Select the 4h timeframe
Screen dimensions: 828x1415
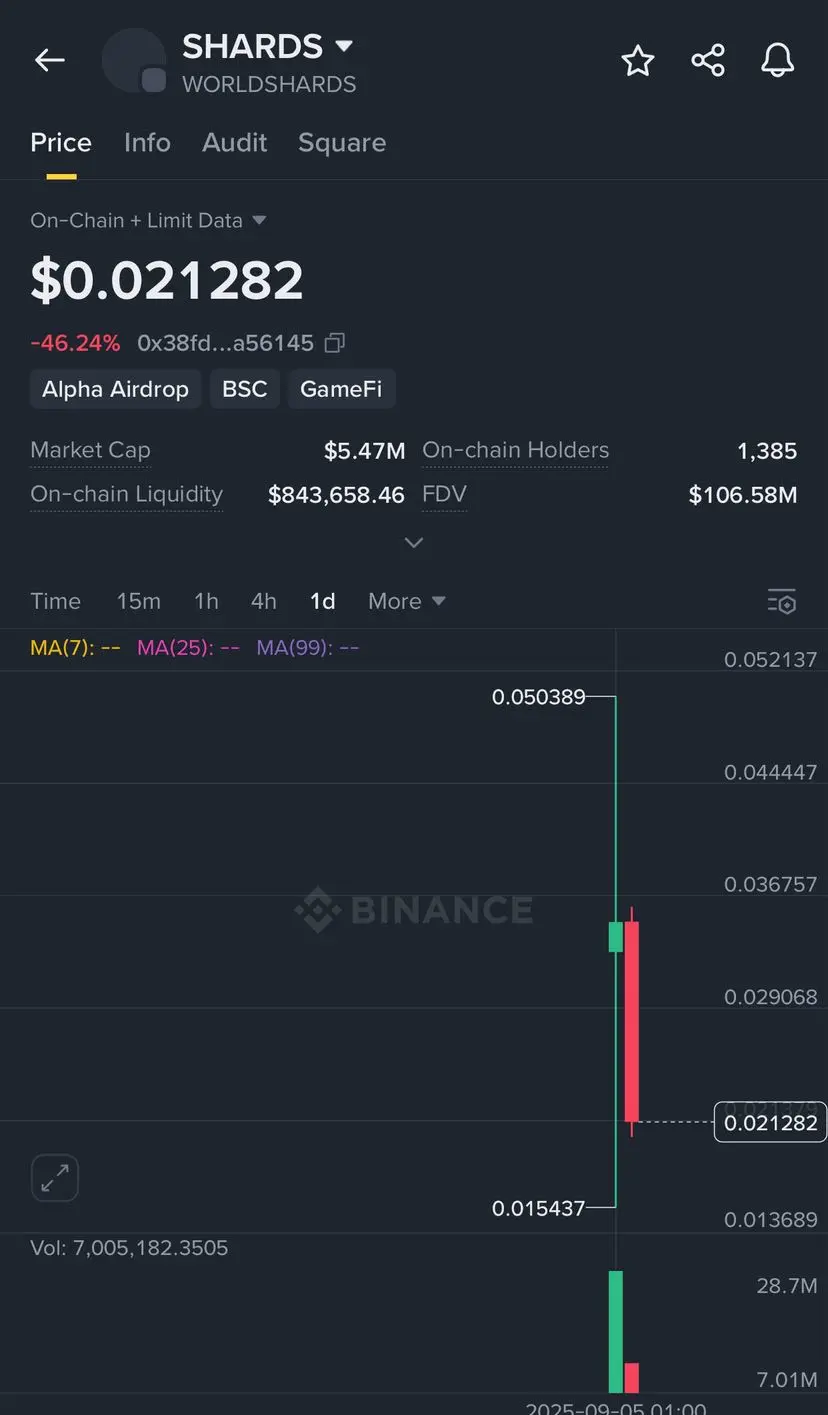(263, 601)
